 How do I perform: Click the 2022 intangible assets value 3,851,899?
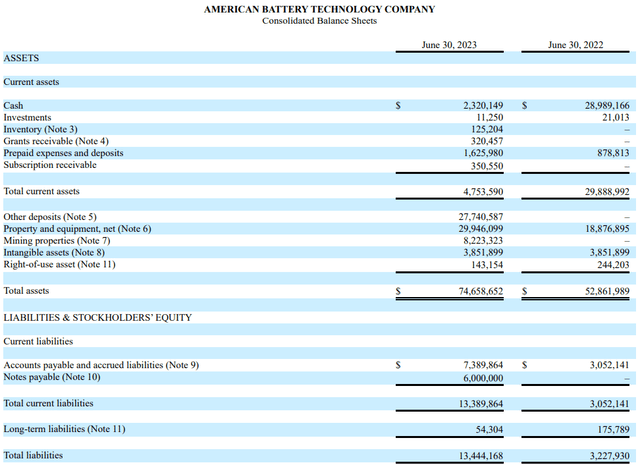(609, 252)
